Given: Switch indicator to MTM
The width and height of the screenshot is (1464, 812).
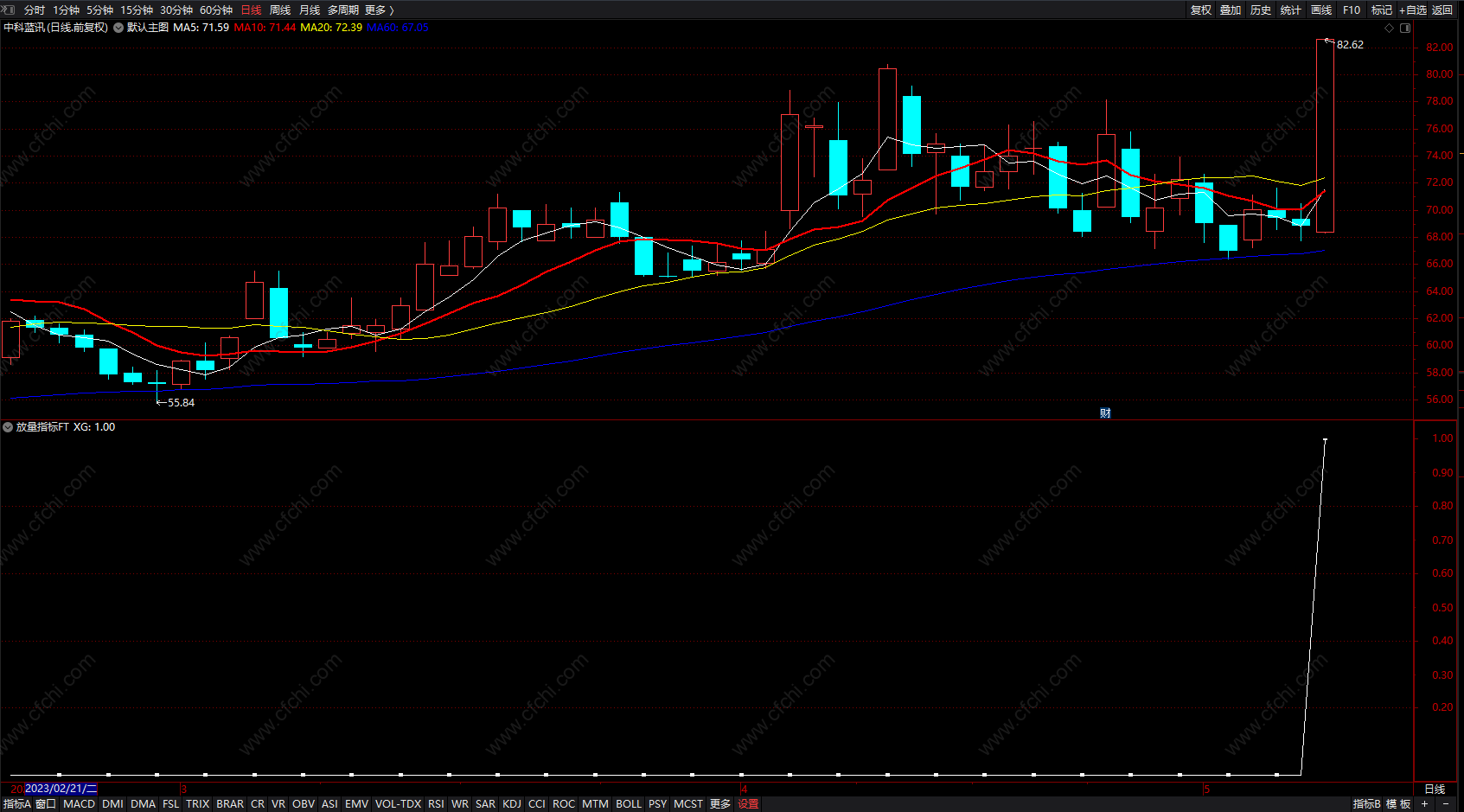Looking at the screenshot, I should (x=595, y=804).
